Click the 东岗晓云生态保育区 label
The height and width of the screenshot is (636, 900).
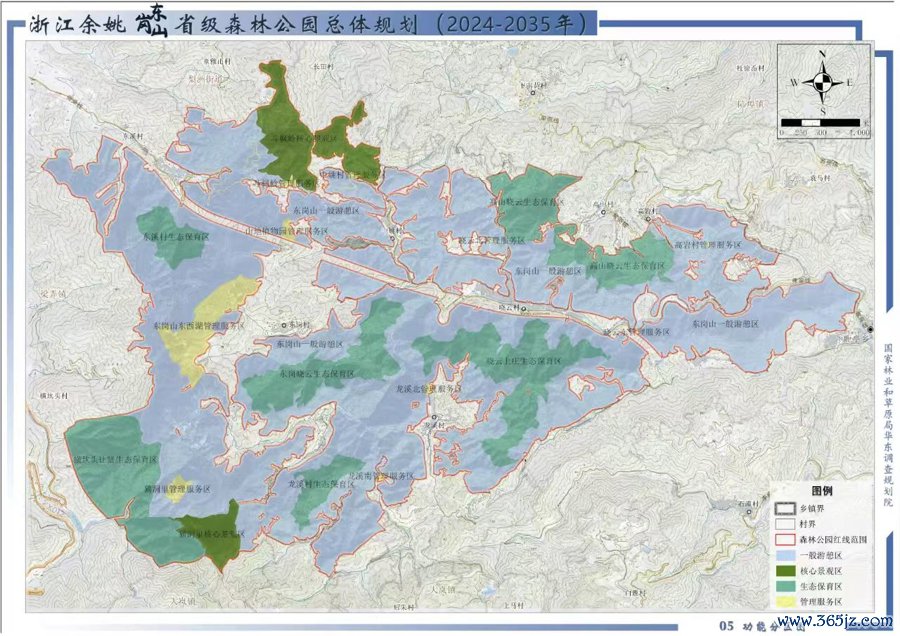(x=317, y=373)
